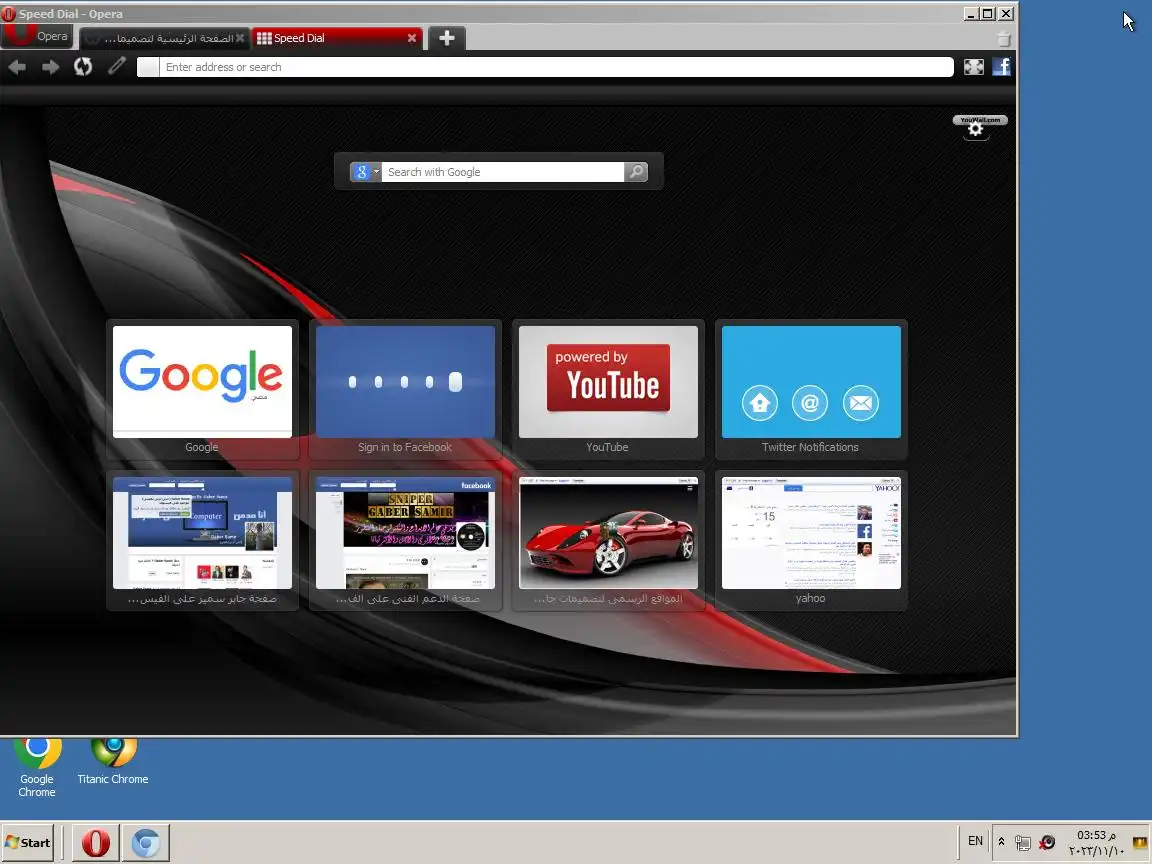Open the EN language indicator
The width and height of the screenshot is (1152, 864).
[975, 840]
